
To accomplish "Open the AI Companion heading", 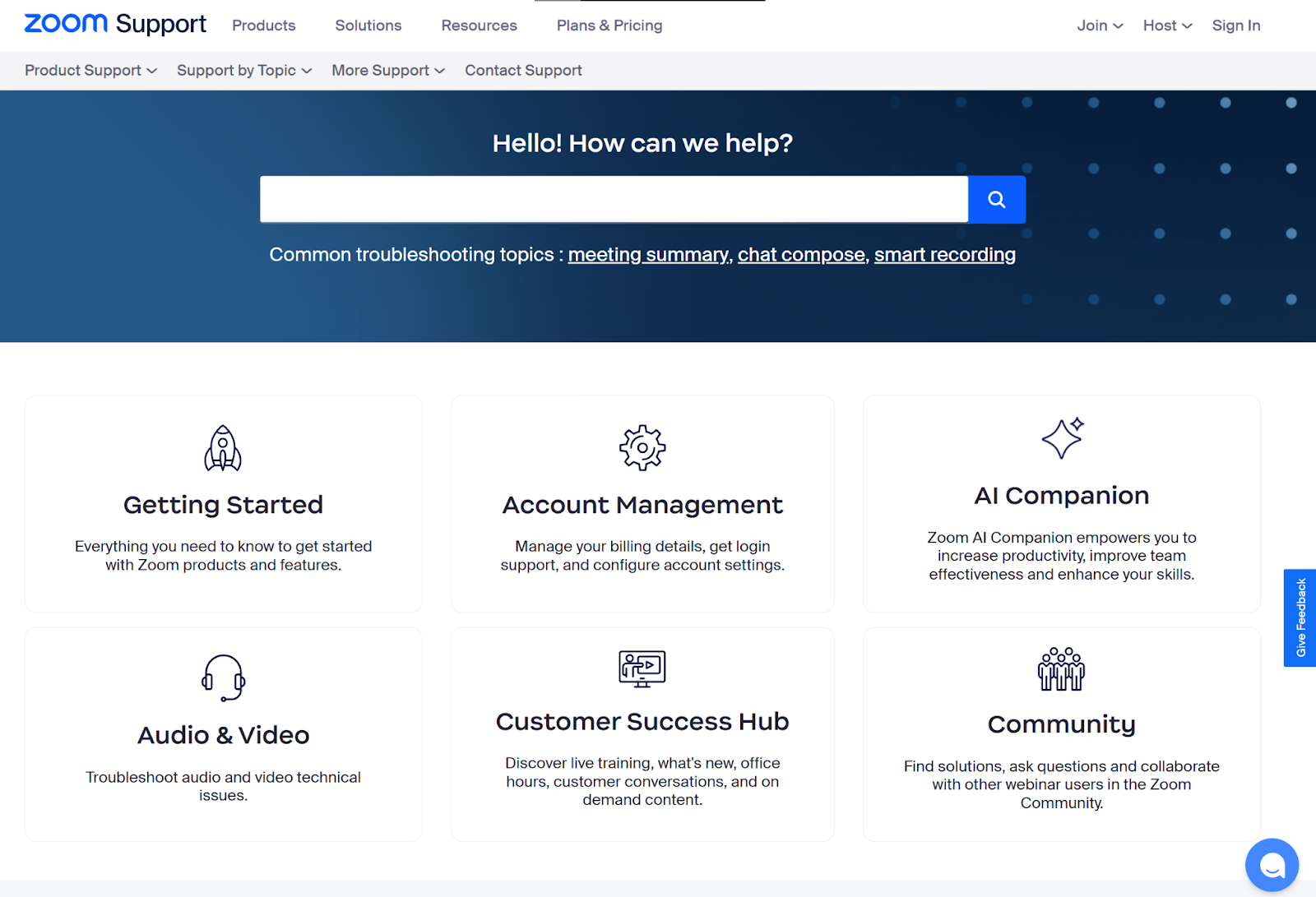I will click(x=1062, y=496).
